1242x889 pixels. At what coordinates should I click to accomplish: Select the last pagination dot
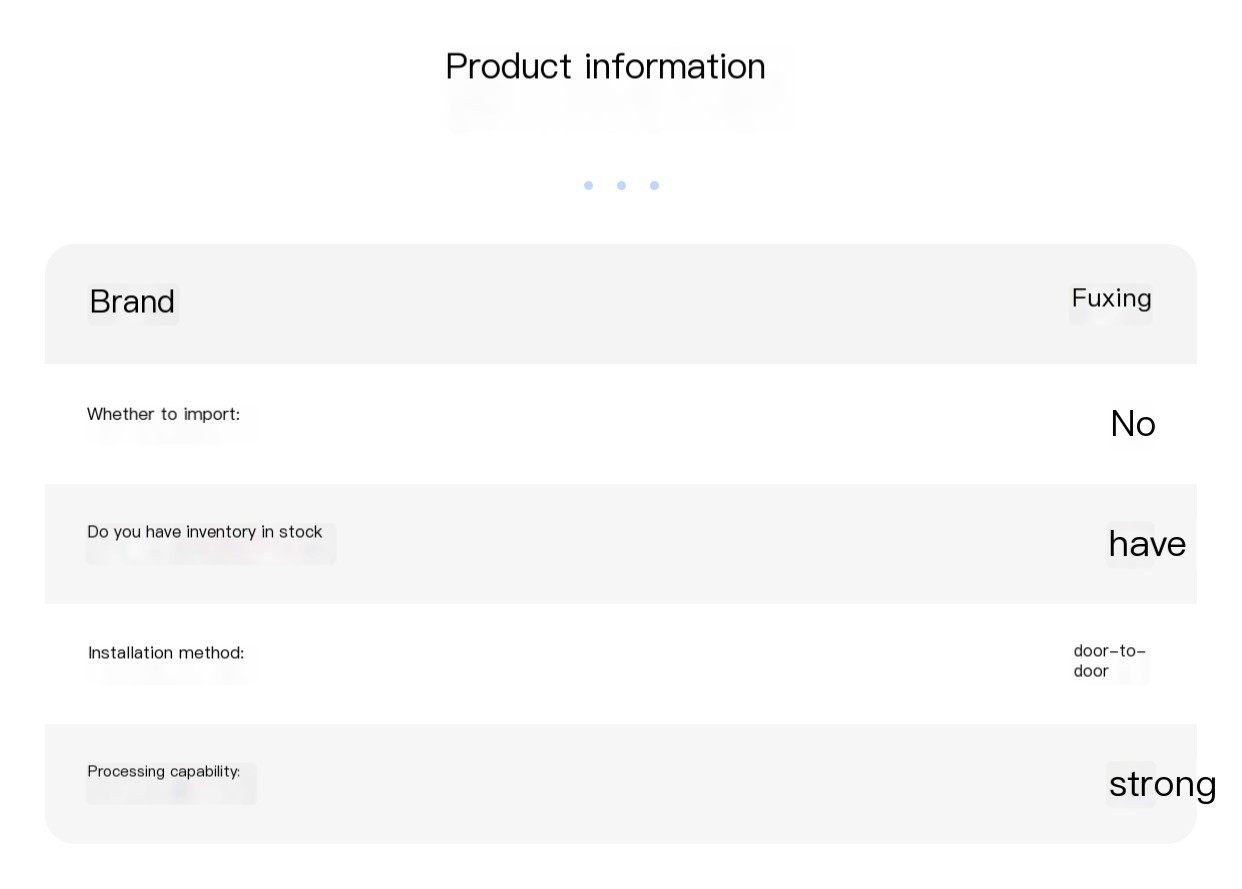654,185
